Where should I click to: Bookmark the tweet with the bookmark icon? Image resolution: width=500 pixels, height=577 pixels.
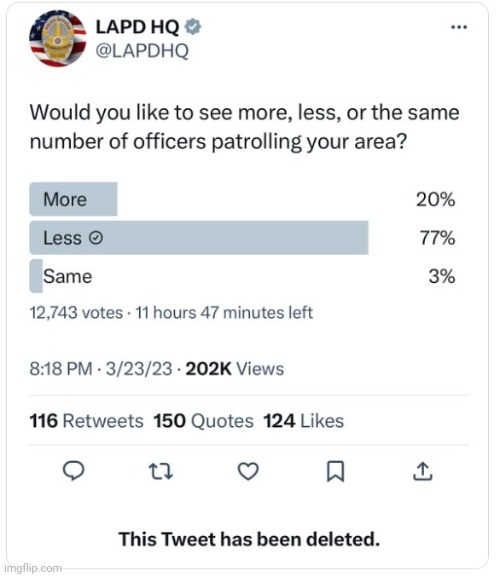[336, 471]
